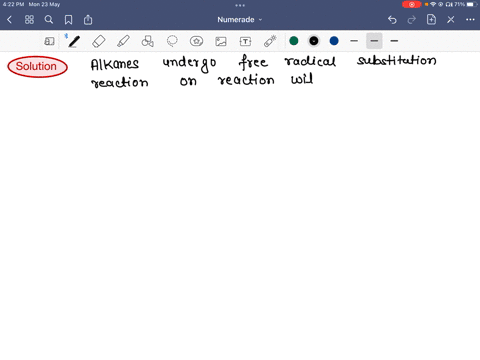
Task: Tap the battery status indicator
Action: click(465, 4)
